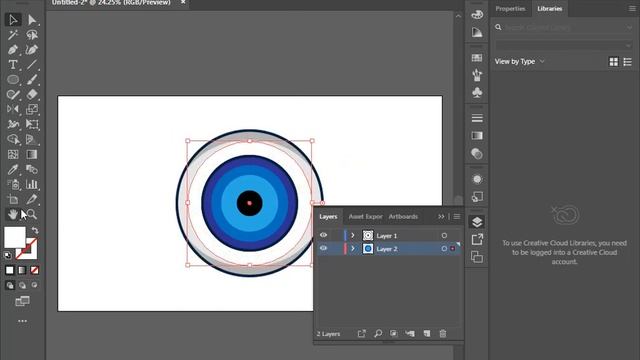Select the Hand tool
Image resolution: width=640 pixels, height=360 pixels.
[x=13, y=214]
